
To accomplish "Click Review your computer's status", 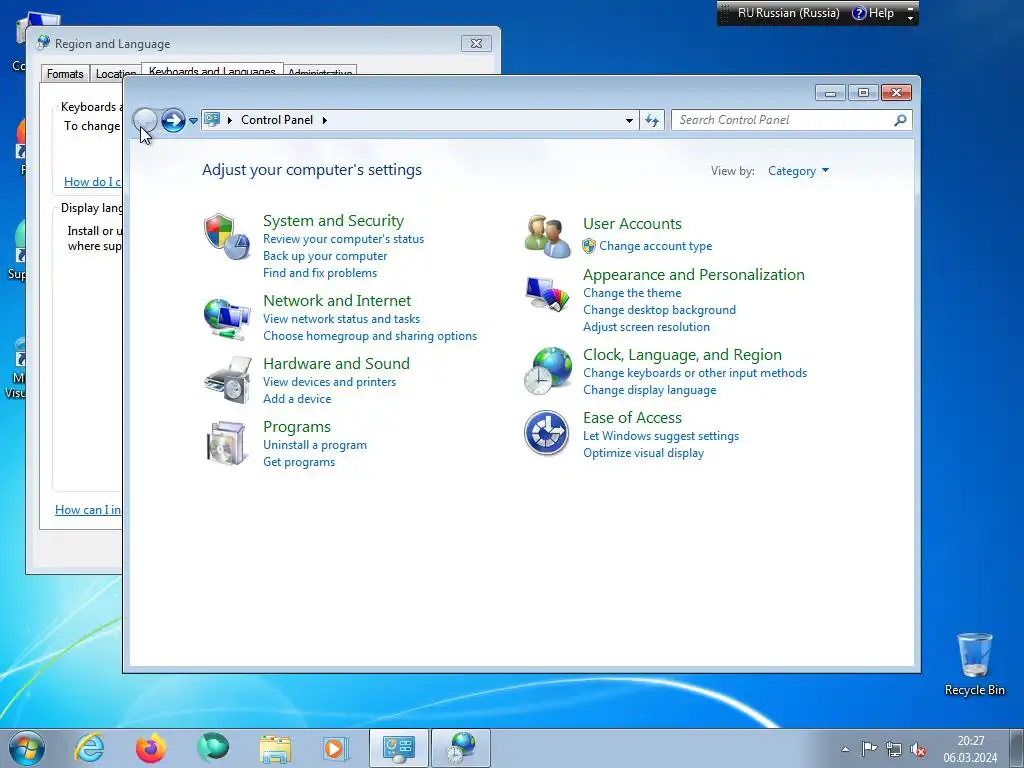I will tap(344, 239).
